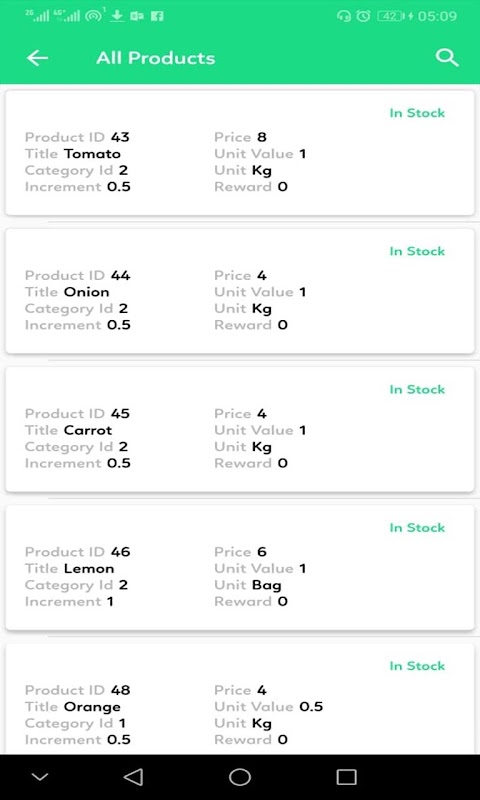Image resolution: width=480 pixels, height=800 pixels.
Task: Select the Carrot product entry
Action: [240, 429]
